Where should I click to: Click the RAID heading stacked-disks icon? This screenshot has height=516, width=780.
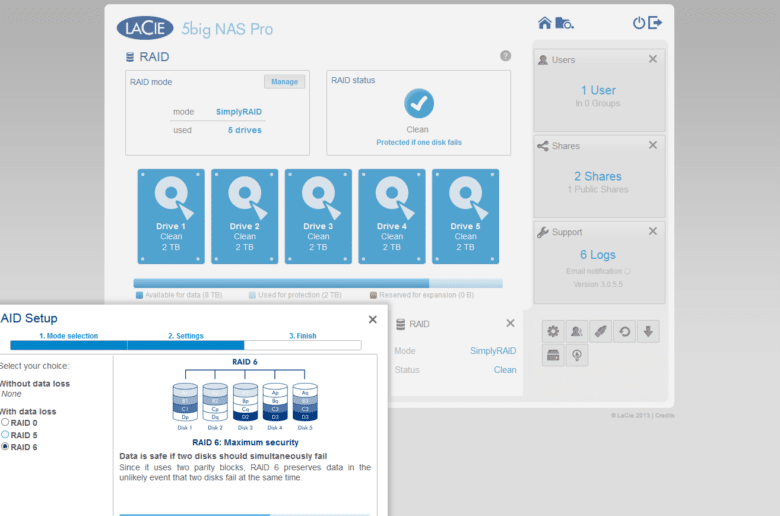[x=130, y=57]
